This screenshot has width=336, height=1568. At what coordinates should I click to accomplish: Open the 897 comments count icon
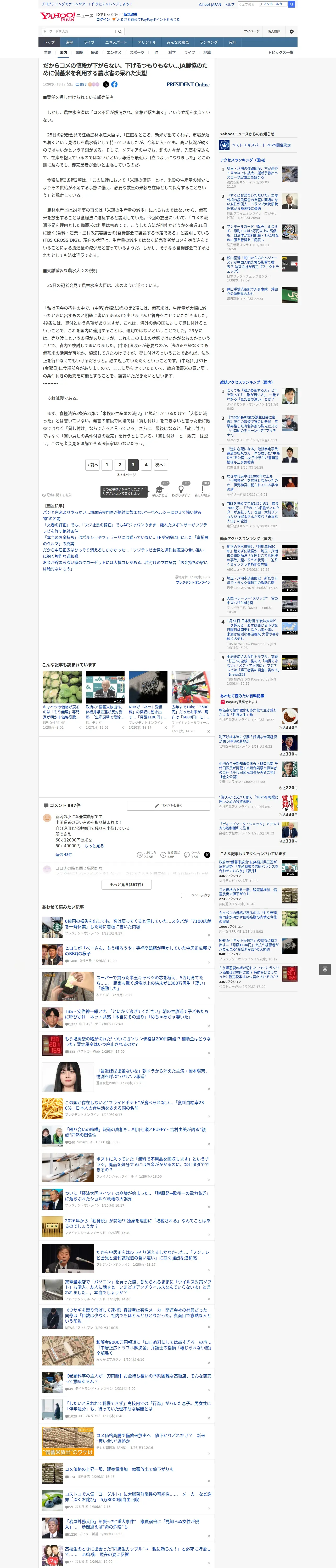(81, 85)
